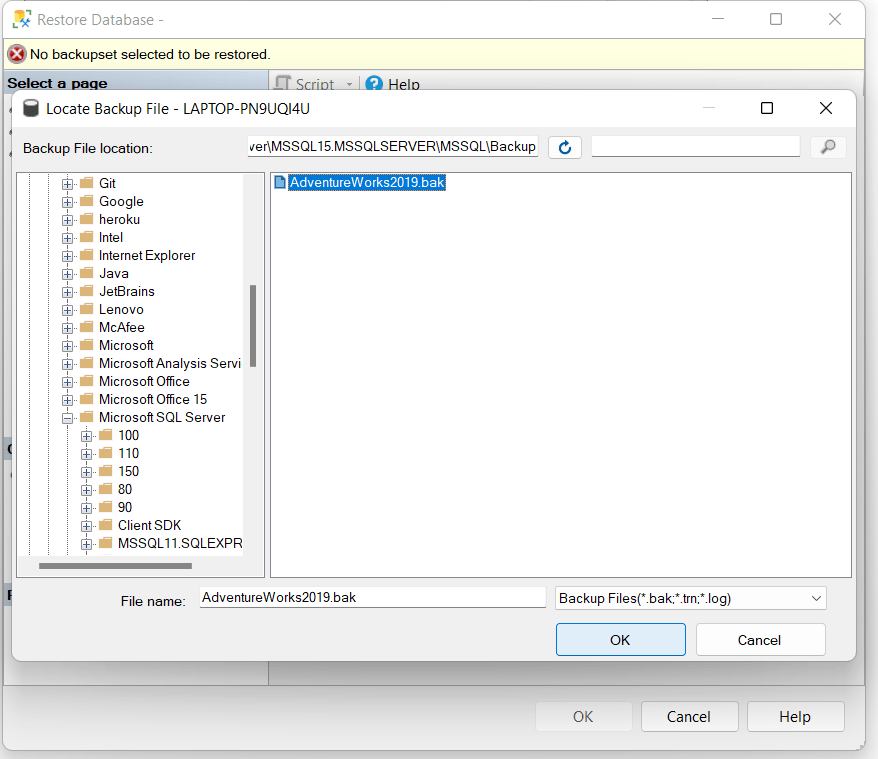This screenshot has width=878, height=759.
Task: Refresh the backup file location list
Action: click(x=564, y=146)
